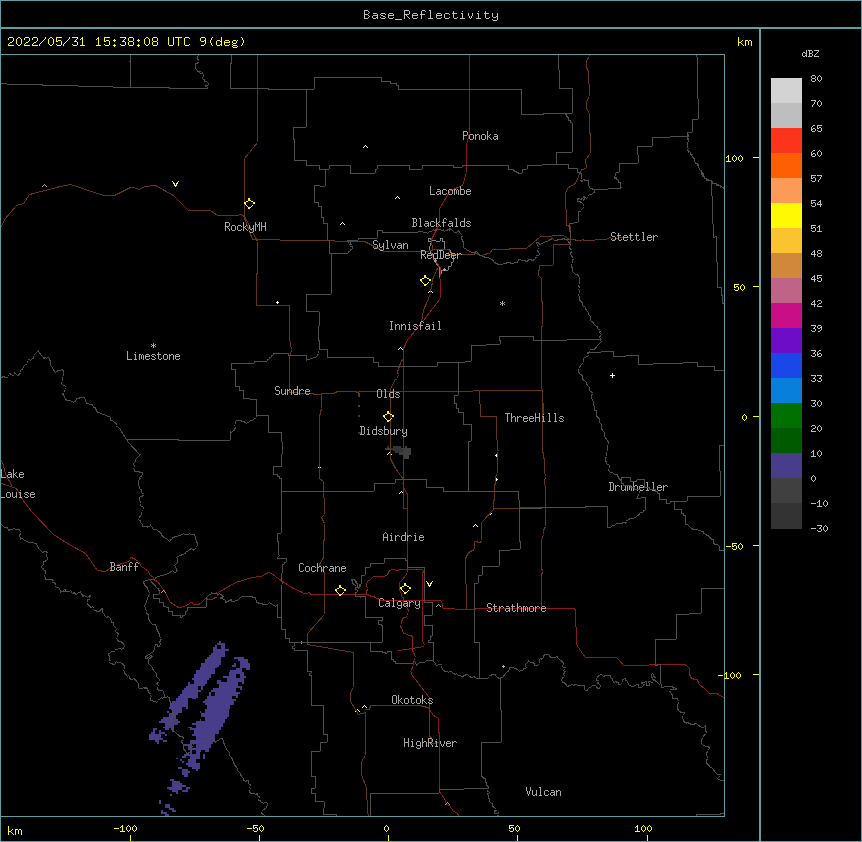862x842 pixels.
Task: Click the Strathmore label
Action: pyautogui.click(x=516, y=608)
